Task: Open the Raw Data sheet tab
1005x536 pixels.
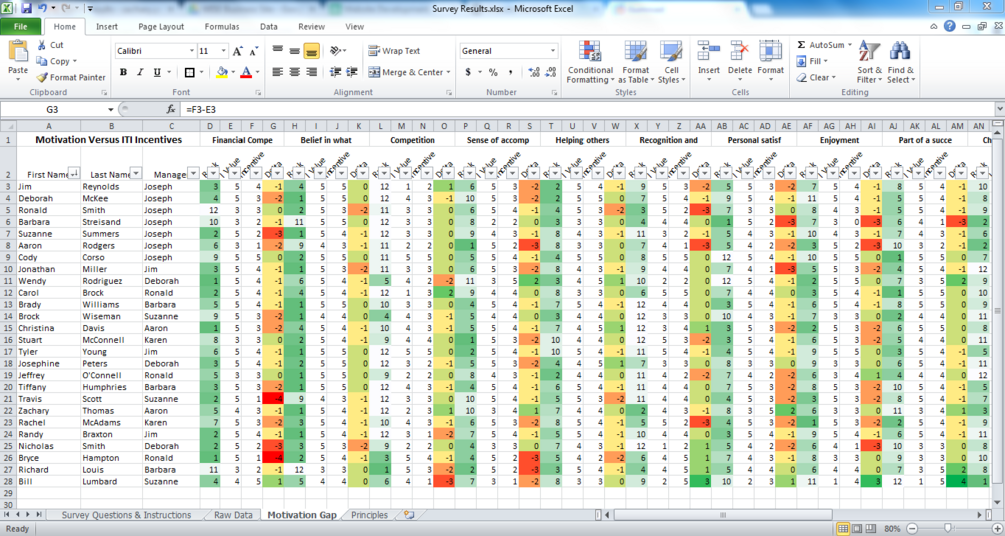Action: click(x=233, y=515)
